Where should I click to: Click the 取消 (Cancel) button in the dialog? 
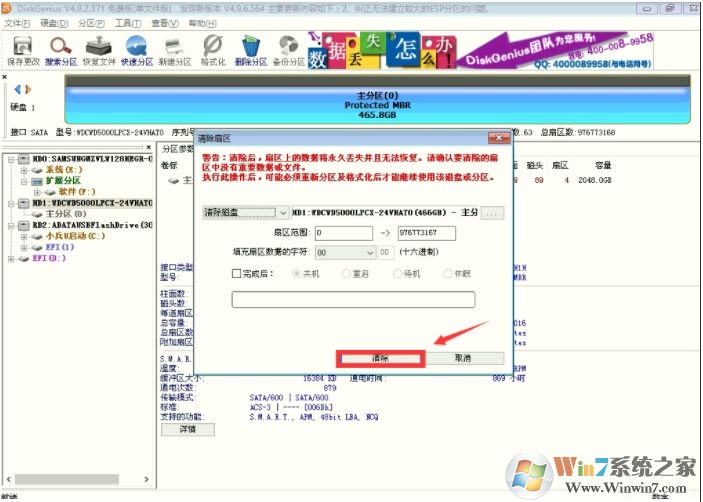463,358
